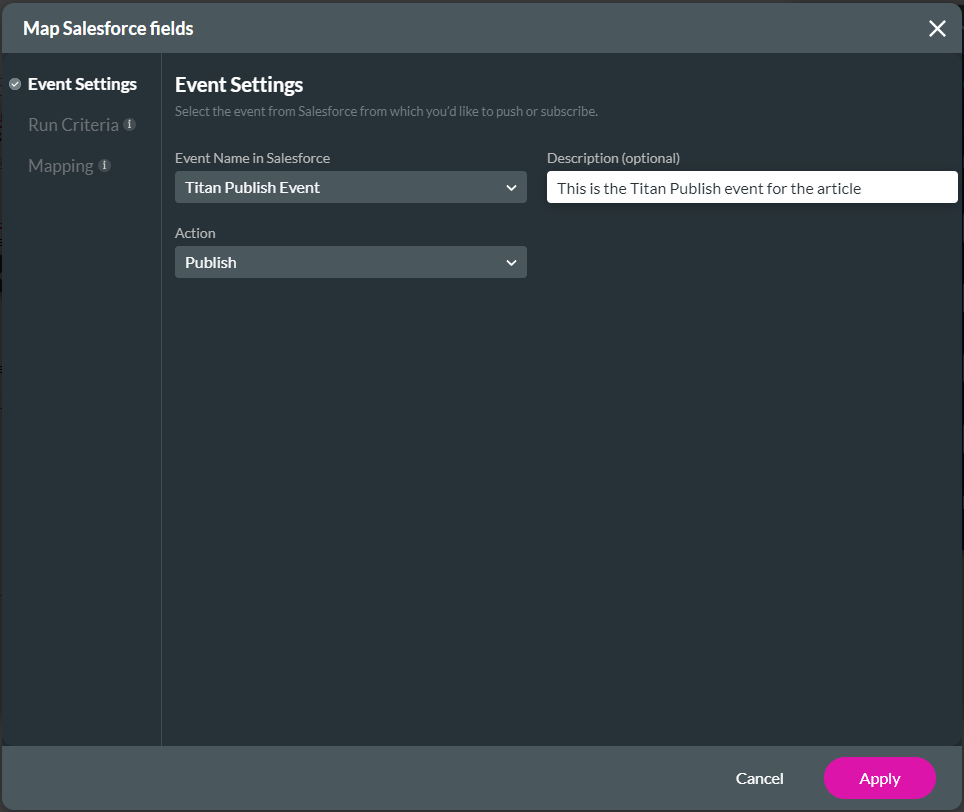Viewport: 964px width, 812px height.
Task: Click inside the Description text field
Action: pyautogui.click(x=751, y=188)
